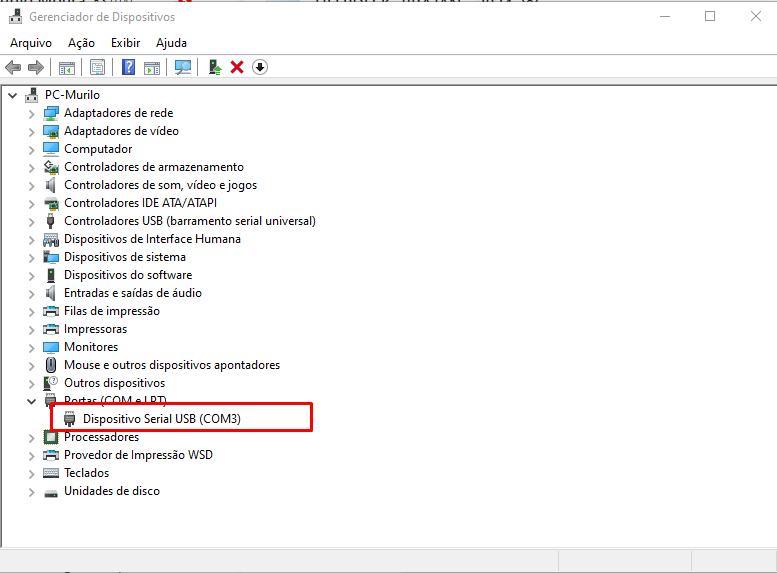Screen dimensions: 777x573
Task: Select the Controladores USB tree item
Action: click(189, 221)
